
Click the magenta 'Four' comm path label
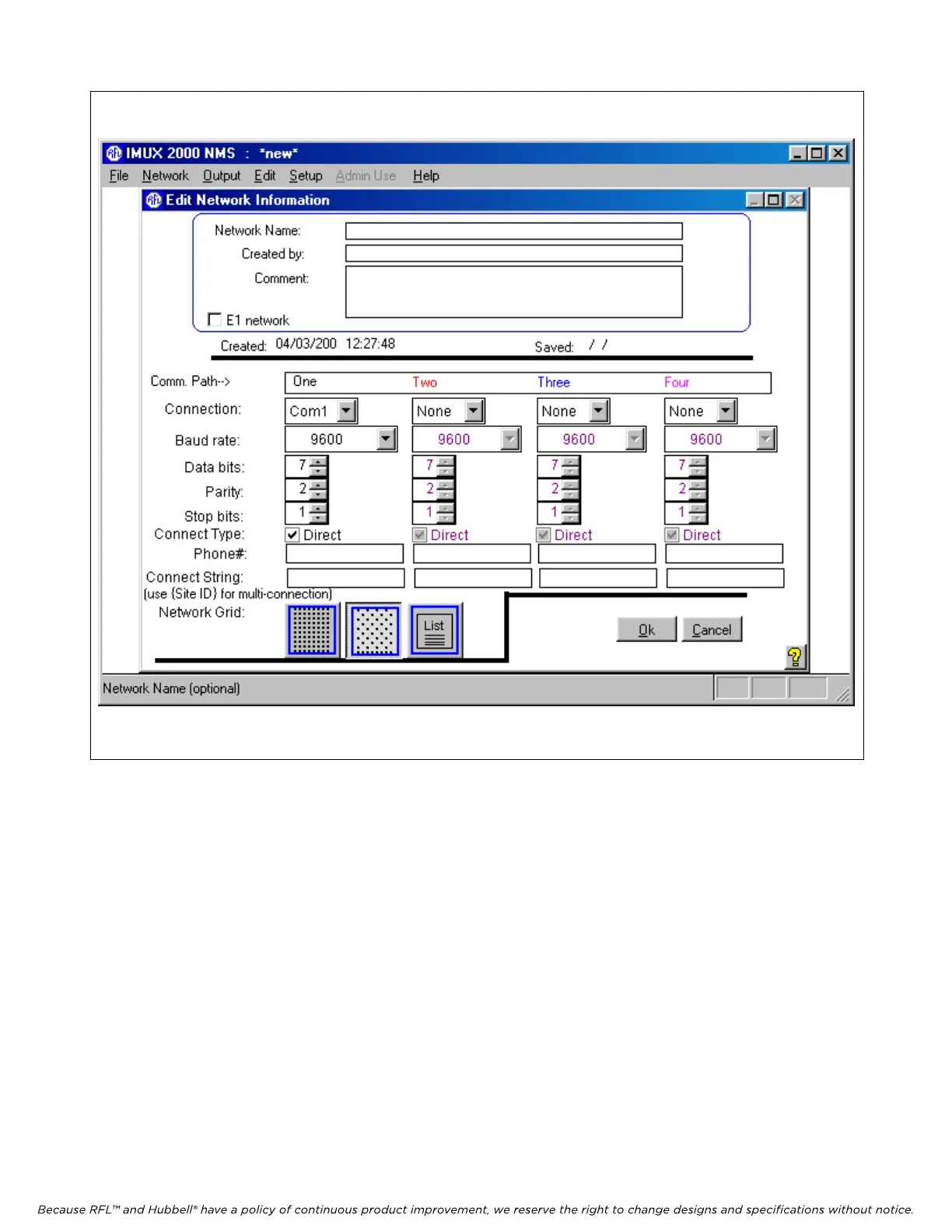coord(677,382)
